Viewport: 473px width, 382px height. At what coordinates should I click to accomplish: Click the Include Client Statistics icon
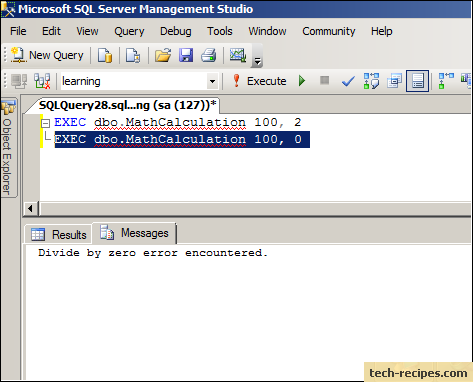[466, 81]
